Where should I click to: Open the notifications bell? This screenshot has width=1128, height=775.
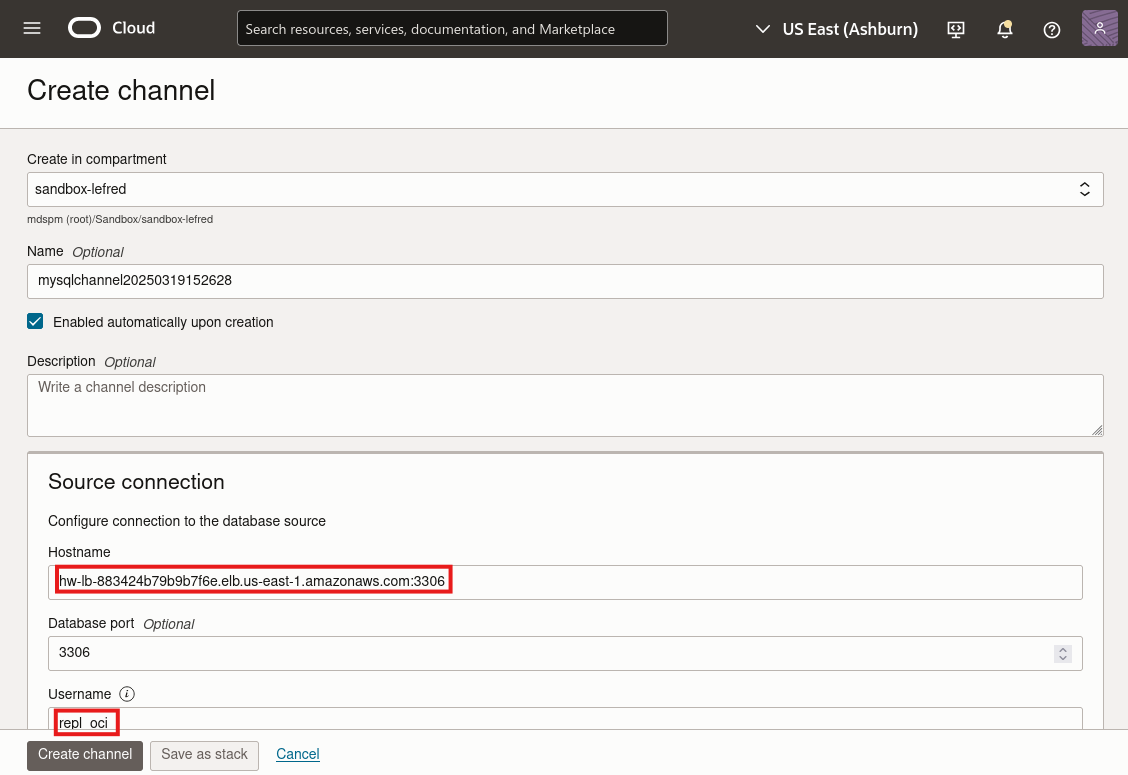1005,29
